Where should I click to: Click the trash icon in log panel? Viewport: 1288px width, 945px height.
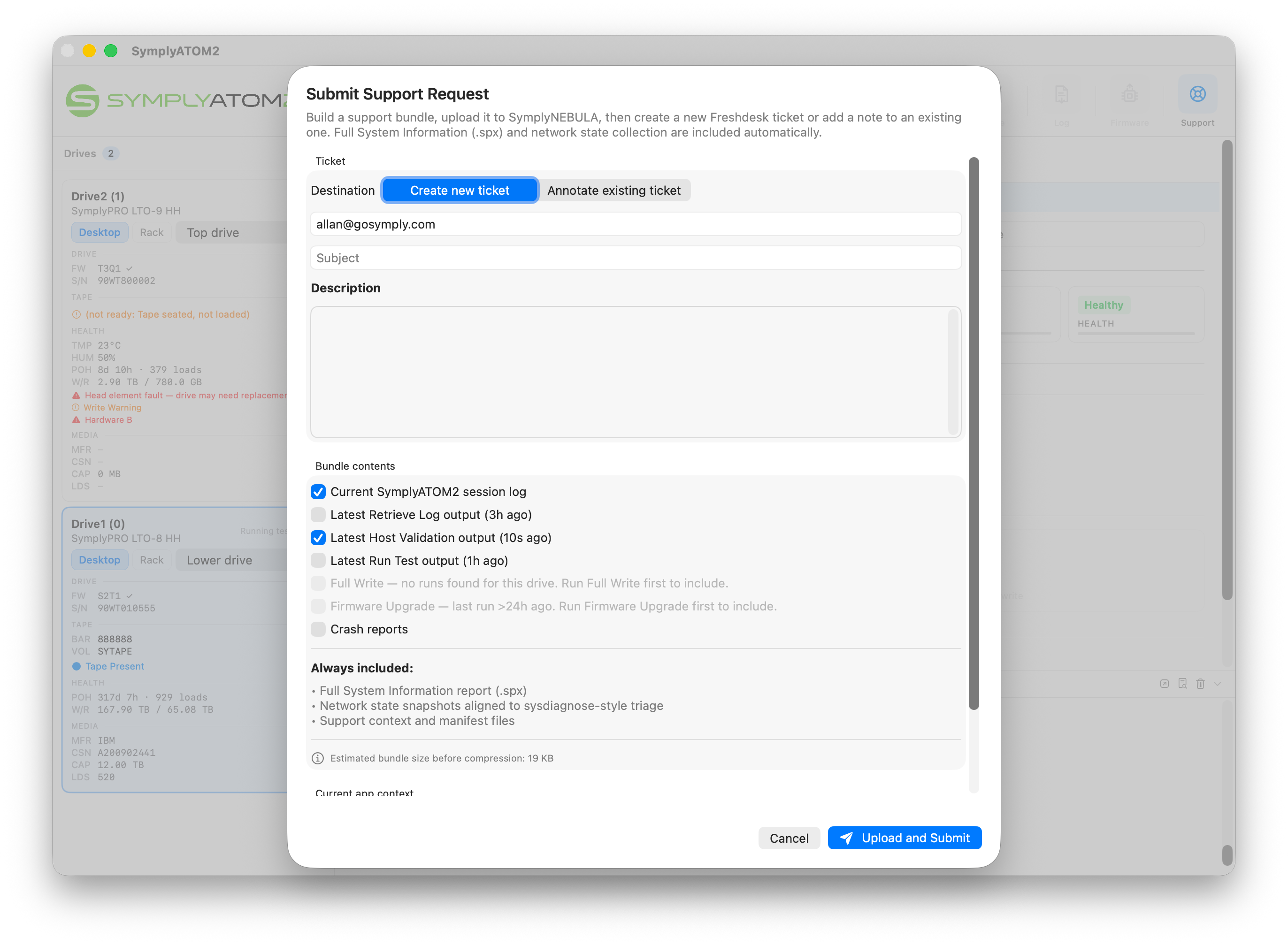coord(1200,684)
